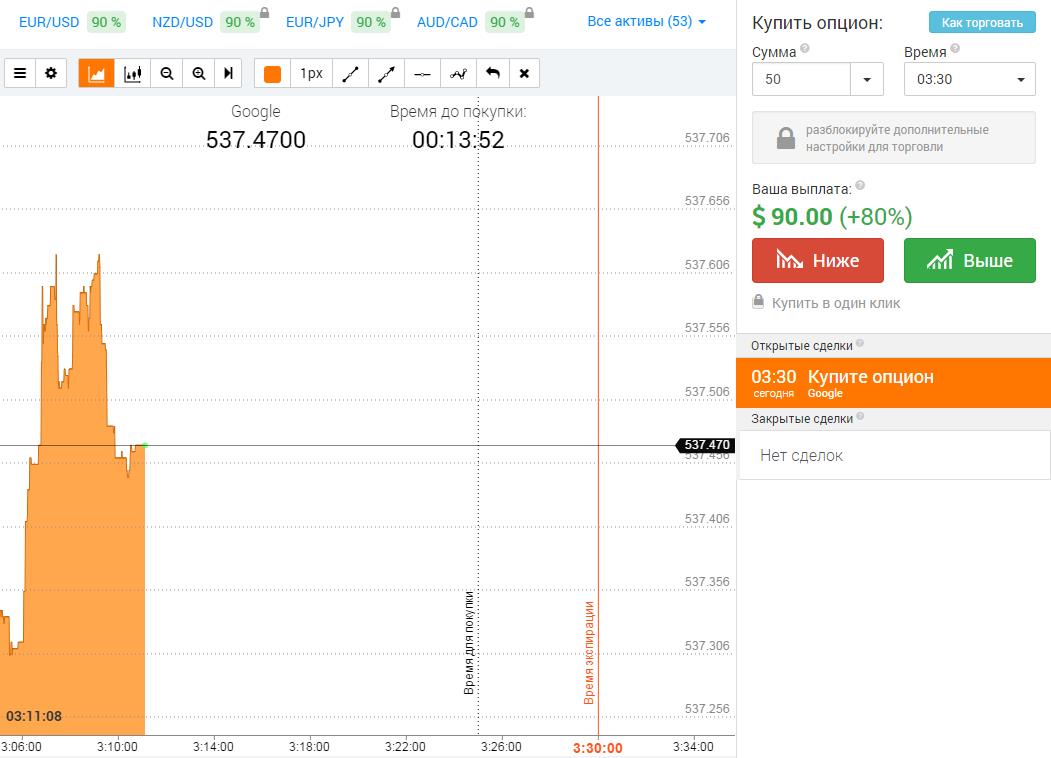The width and height of the screenshot is (1051, 758).
Task: Jump chart to latest data
Action: click(229, 73)
